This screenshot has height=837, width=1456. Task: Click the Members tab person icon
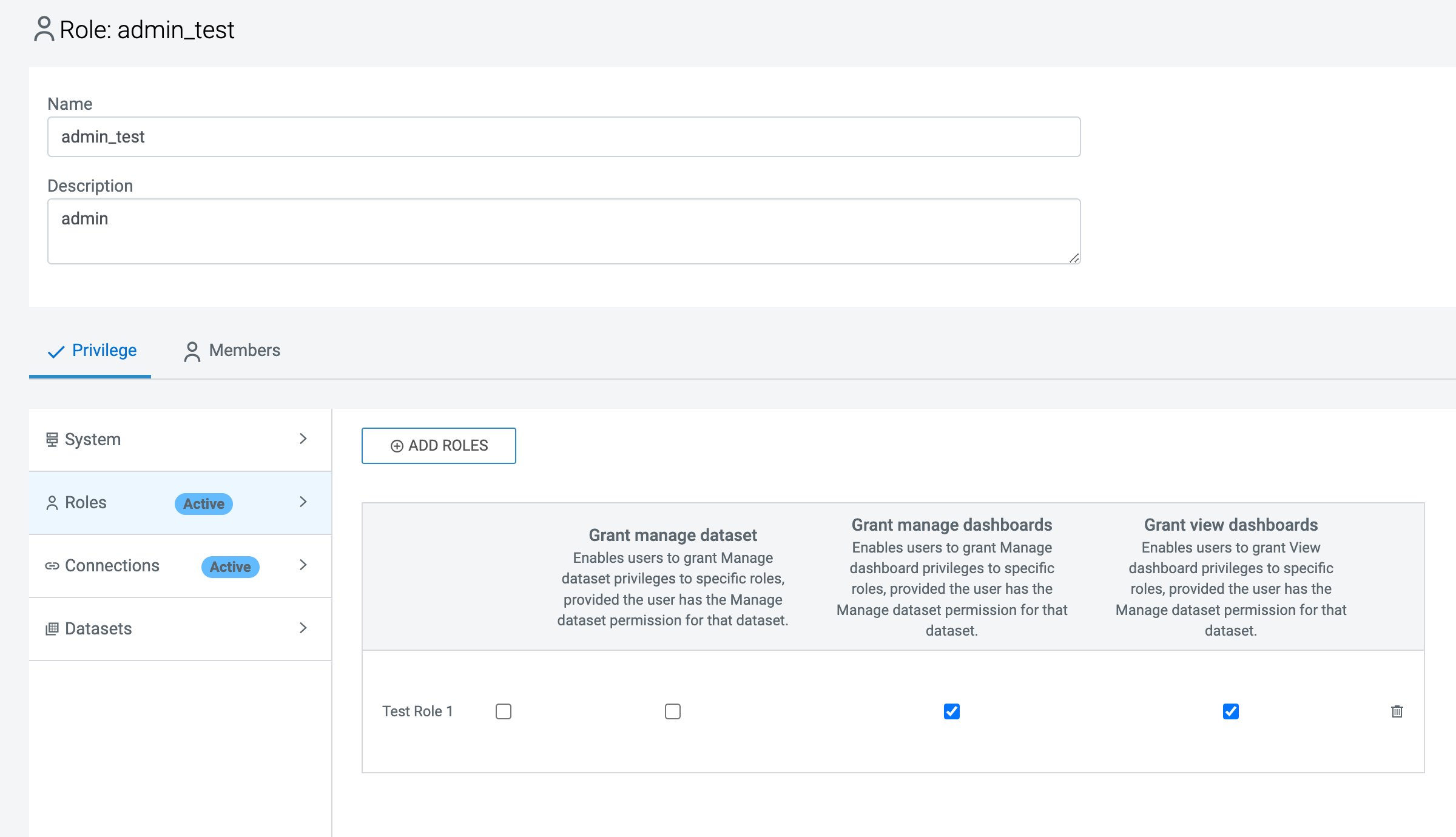pyautogui.click(x=192, y=351)
